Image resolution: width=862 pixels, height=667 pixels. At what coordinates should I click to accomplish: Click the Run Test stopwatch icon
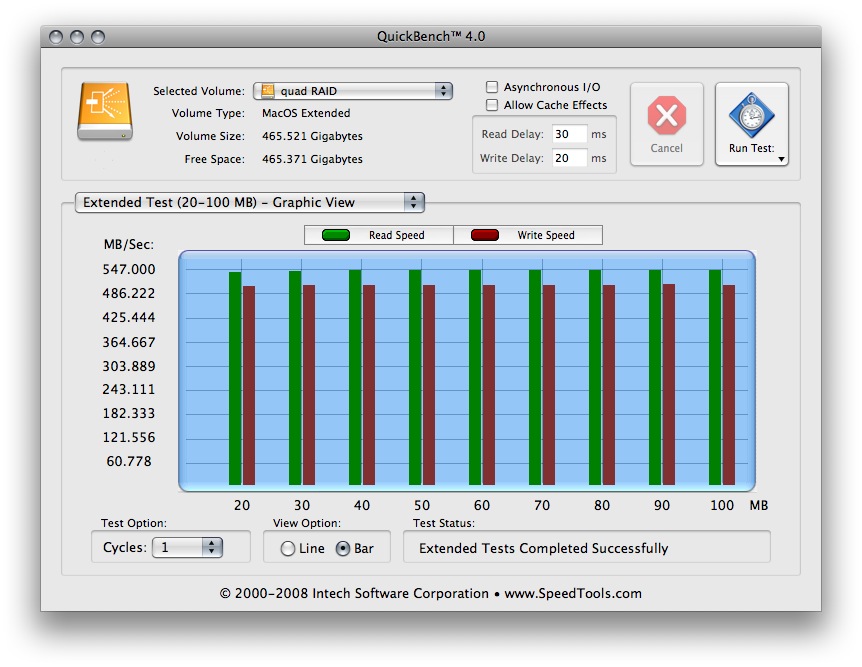(751, 115)
